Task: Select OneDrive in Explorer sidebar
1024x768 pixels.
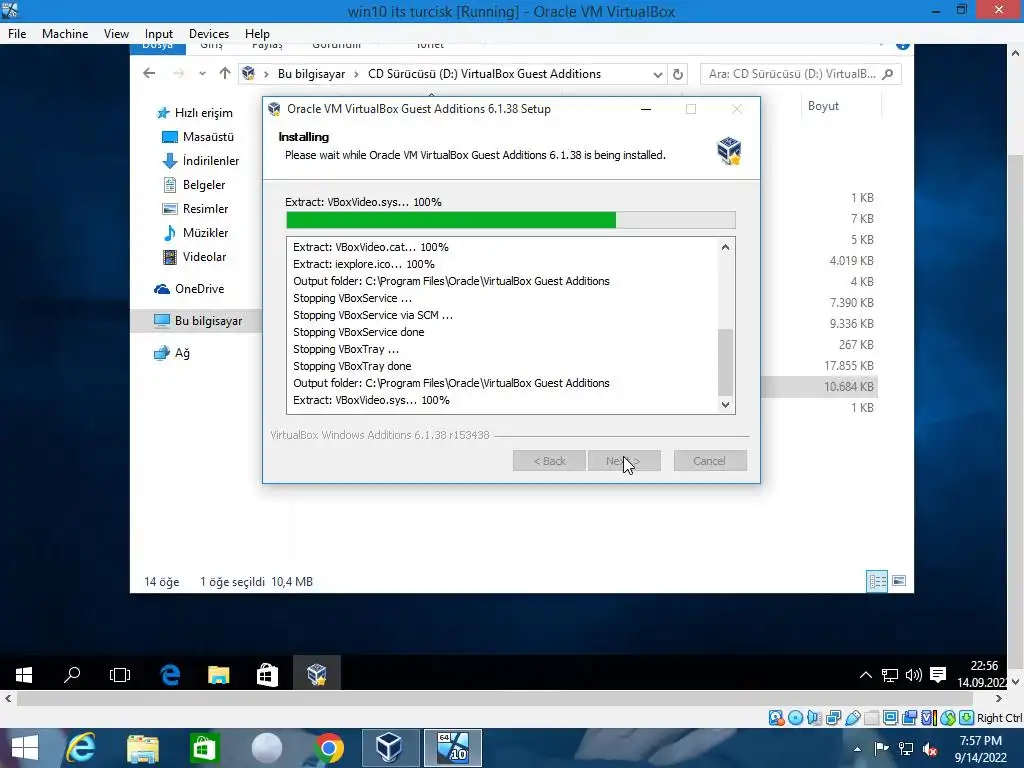Action: click(189, 289)
